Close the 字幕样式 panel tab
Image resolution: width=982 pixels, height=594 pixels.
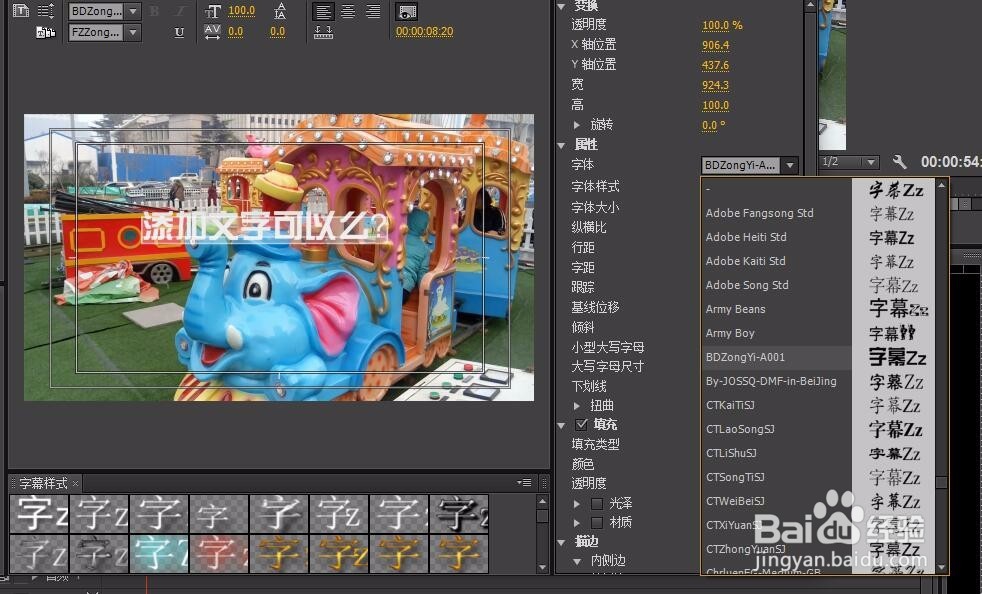click(x=75, y=483)
